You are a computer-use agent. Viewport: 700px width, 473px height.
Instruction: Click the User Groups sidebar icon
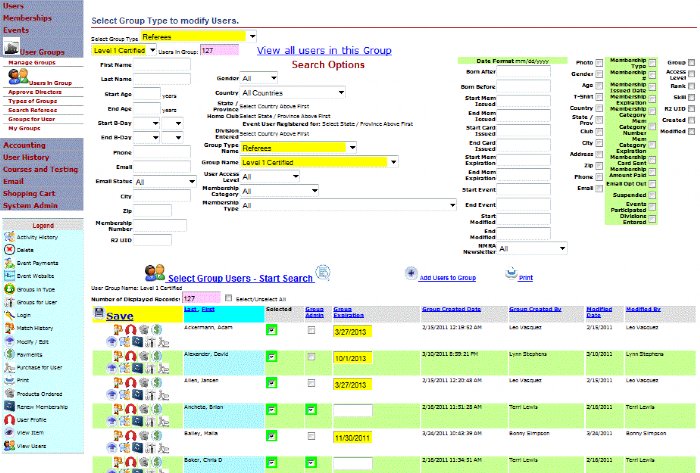[x=11, y=47]
